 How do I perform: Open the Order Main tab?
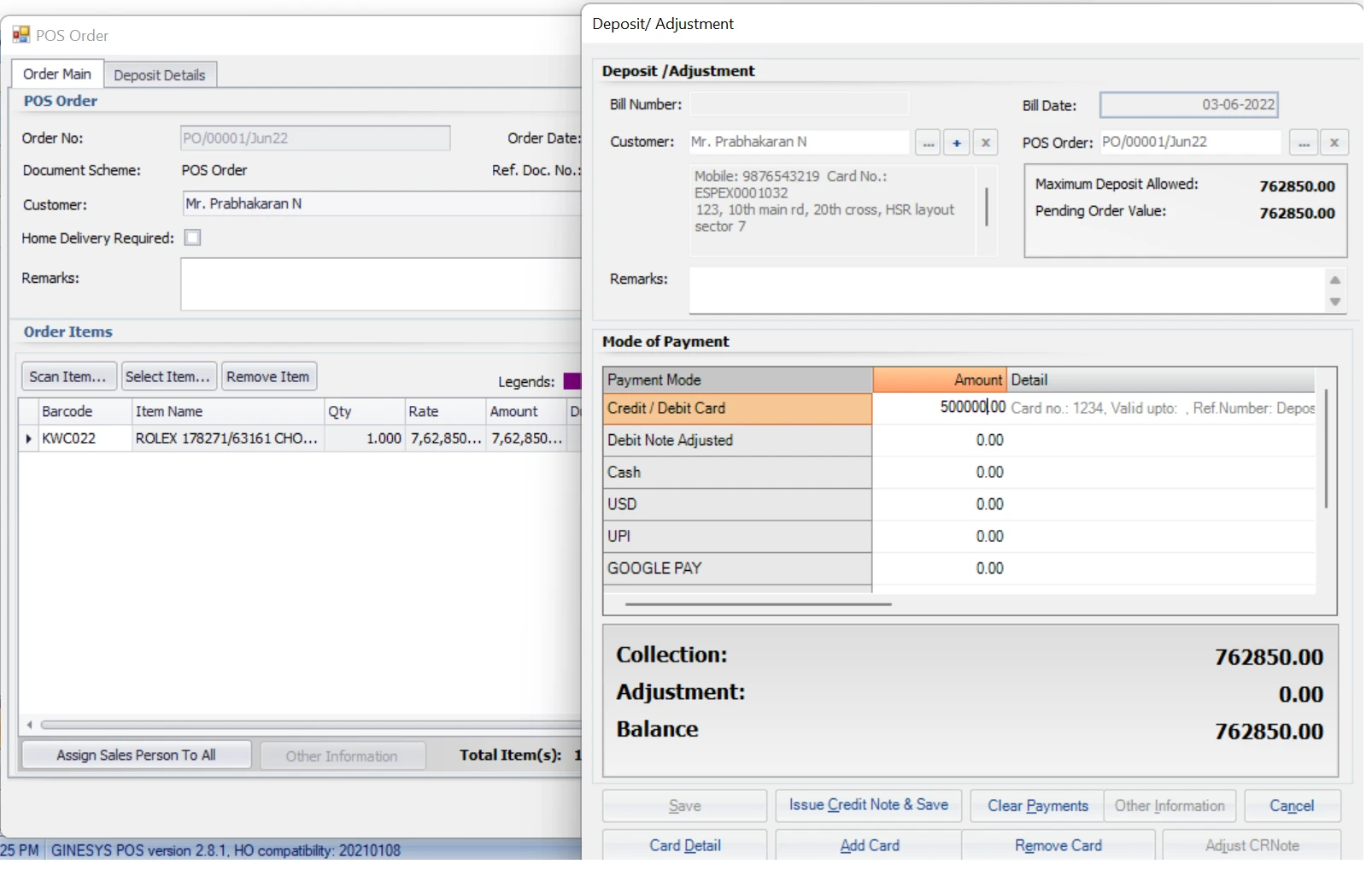pyautogui.click(x=57, y=74)
